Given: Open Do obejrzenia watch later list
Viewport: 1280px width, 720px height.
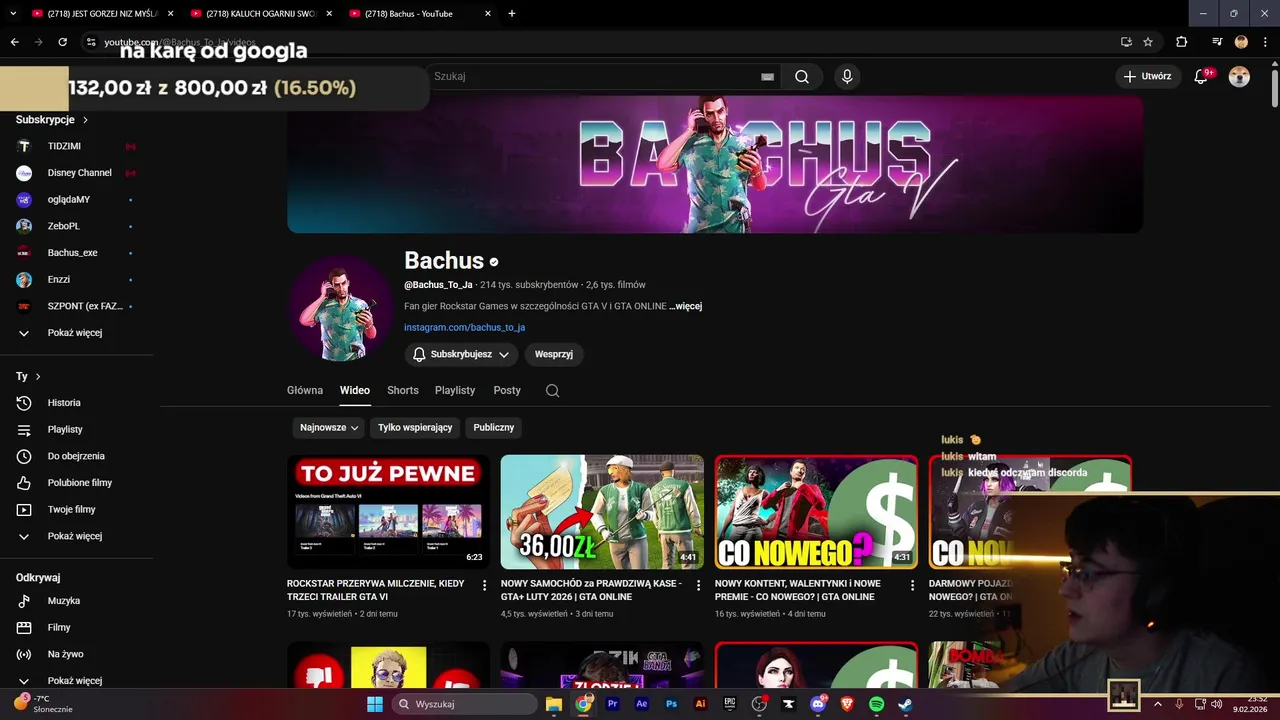Looking at the screenshot, I should (x=76, y=456).
